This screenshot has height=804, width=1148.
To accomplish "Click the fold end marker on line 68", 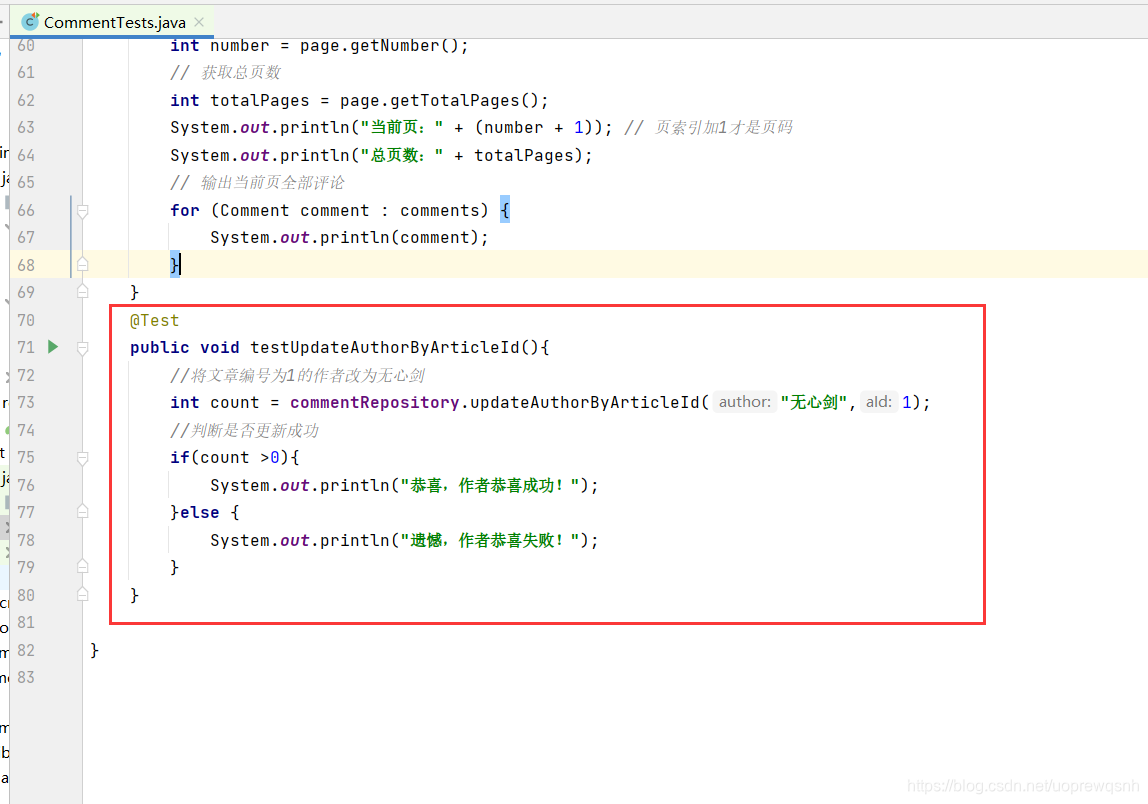I will pos(83,264).
